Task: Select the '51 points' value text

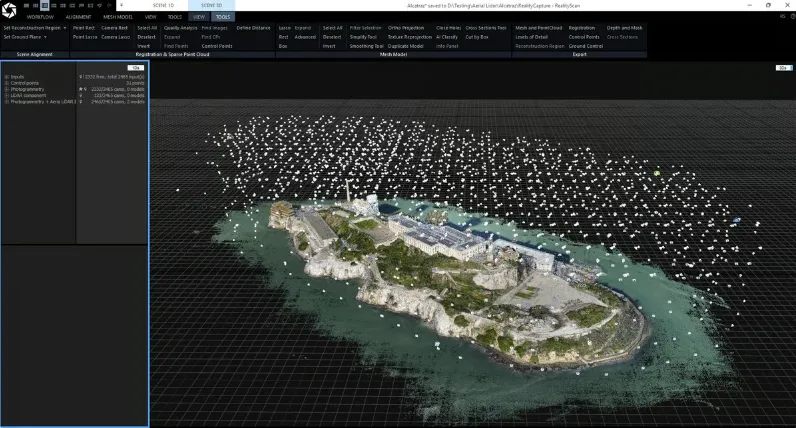Action: point(135,83)
